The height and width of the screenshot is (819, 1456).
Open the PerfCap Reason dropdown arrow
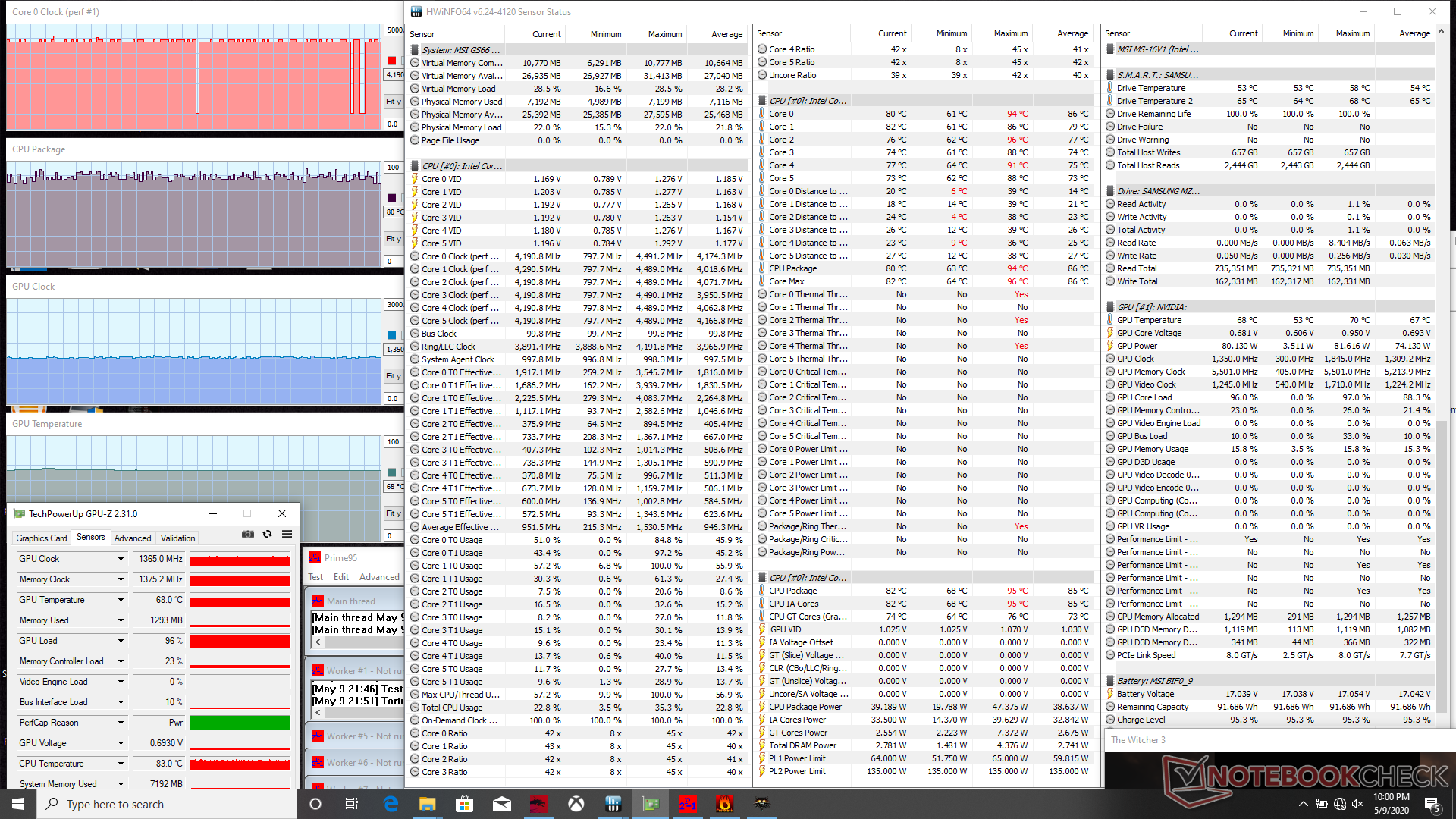[121, 723]
